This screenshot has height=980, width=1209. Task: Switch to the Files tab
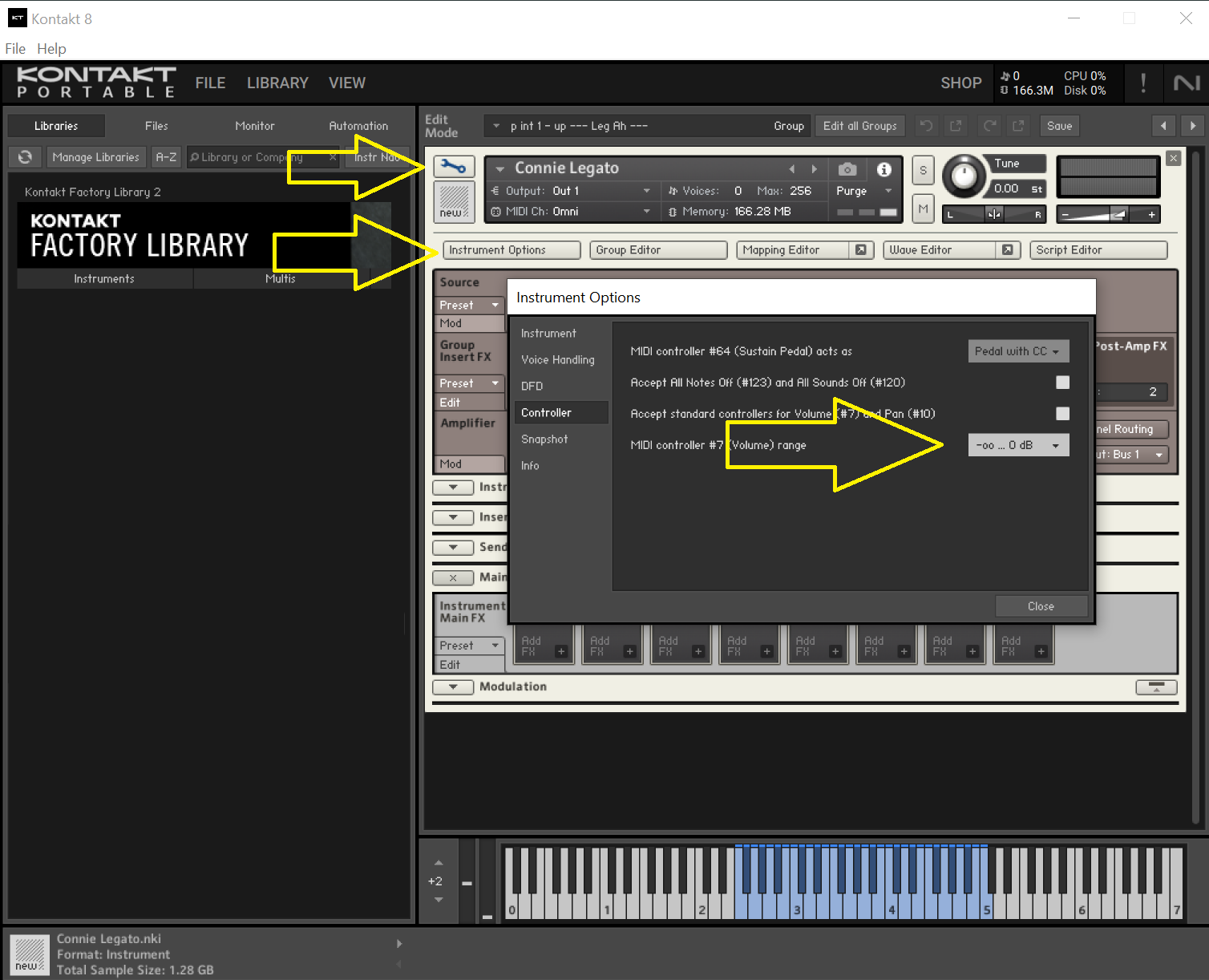point(156,126)
